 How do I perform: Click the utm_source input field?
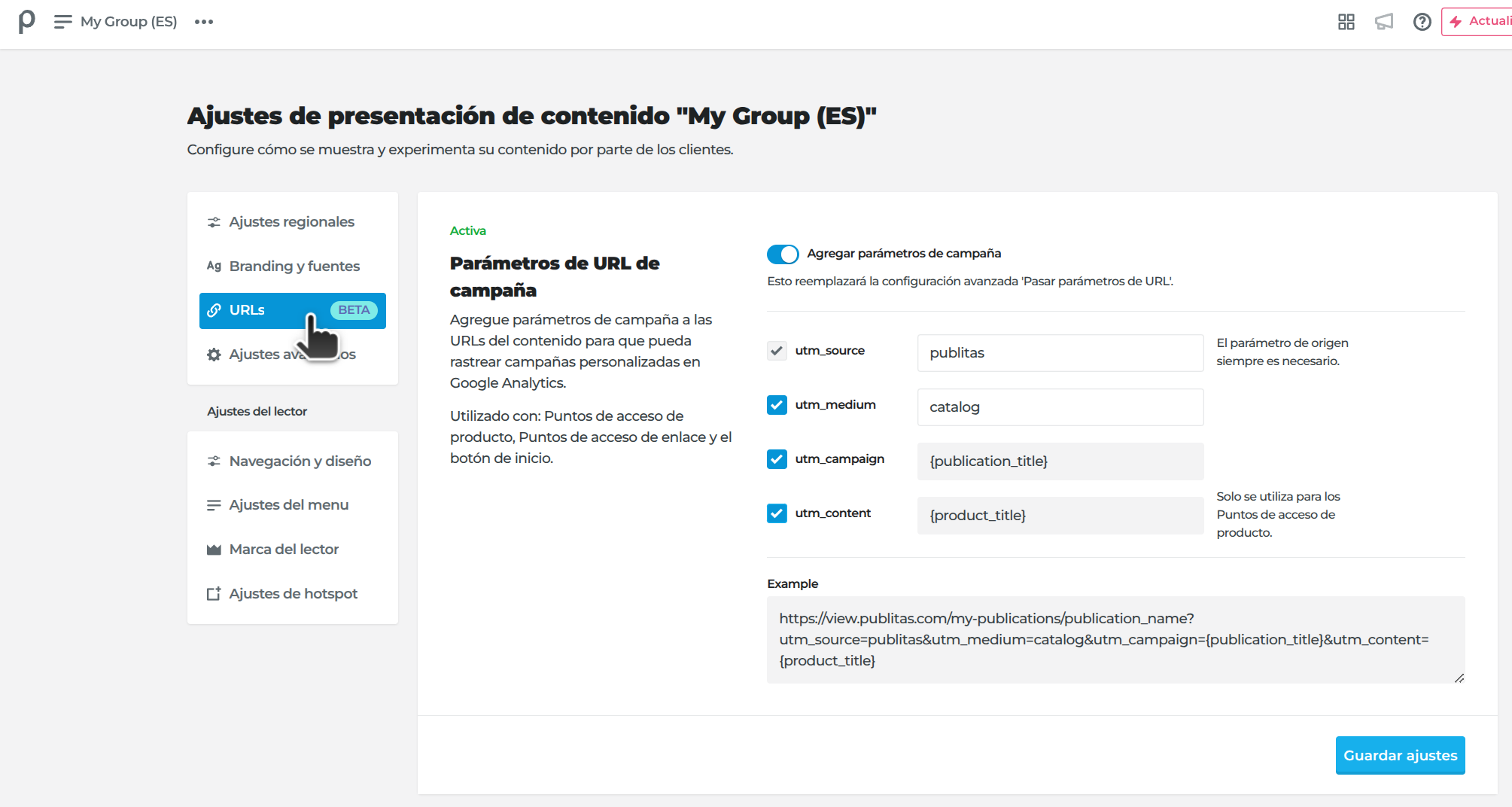(x=1060, y=353)
